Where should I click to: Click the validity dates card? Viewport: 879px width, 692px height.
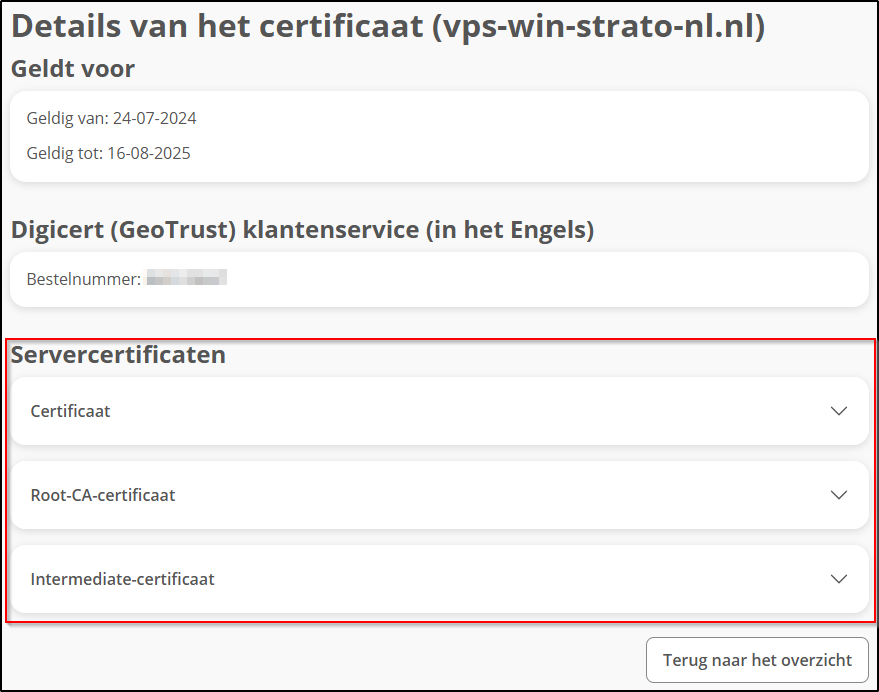pos(438,135)
